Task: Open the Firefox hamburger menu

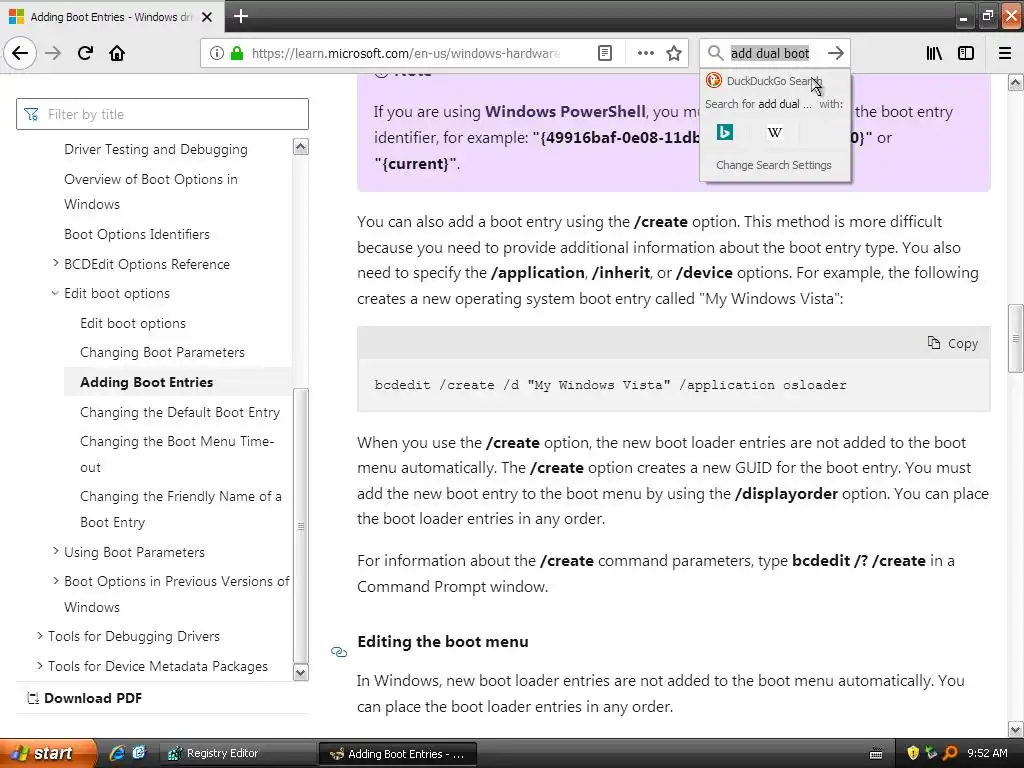Action: pyautogui.click(x=1005, y=53)
